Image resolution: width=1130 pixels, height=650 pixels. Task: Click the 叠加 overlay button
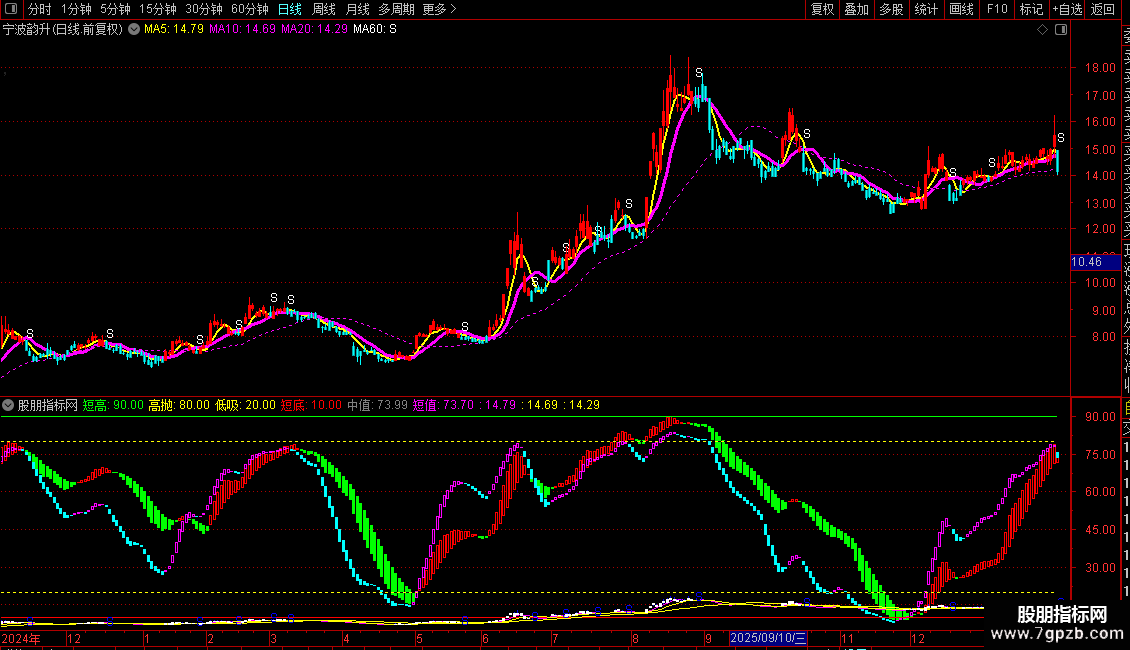pyautogui.click(x=856, y=9)
